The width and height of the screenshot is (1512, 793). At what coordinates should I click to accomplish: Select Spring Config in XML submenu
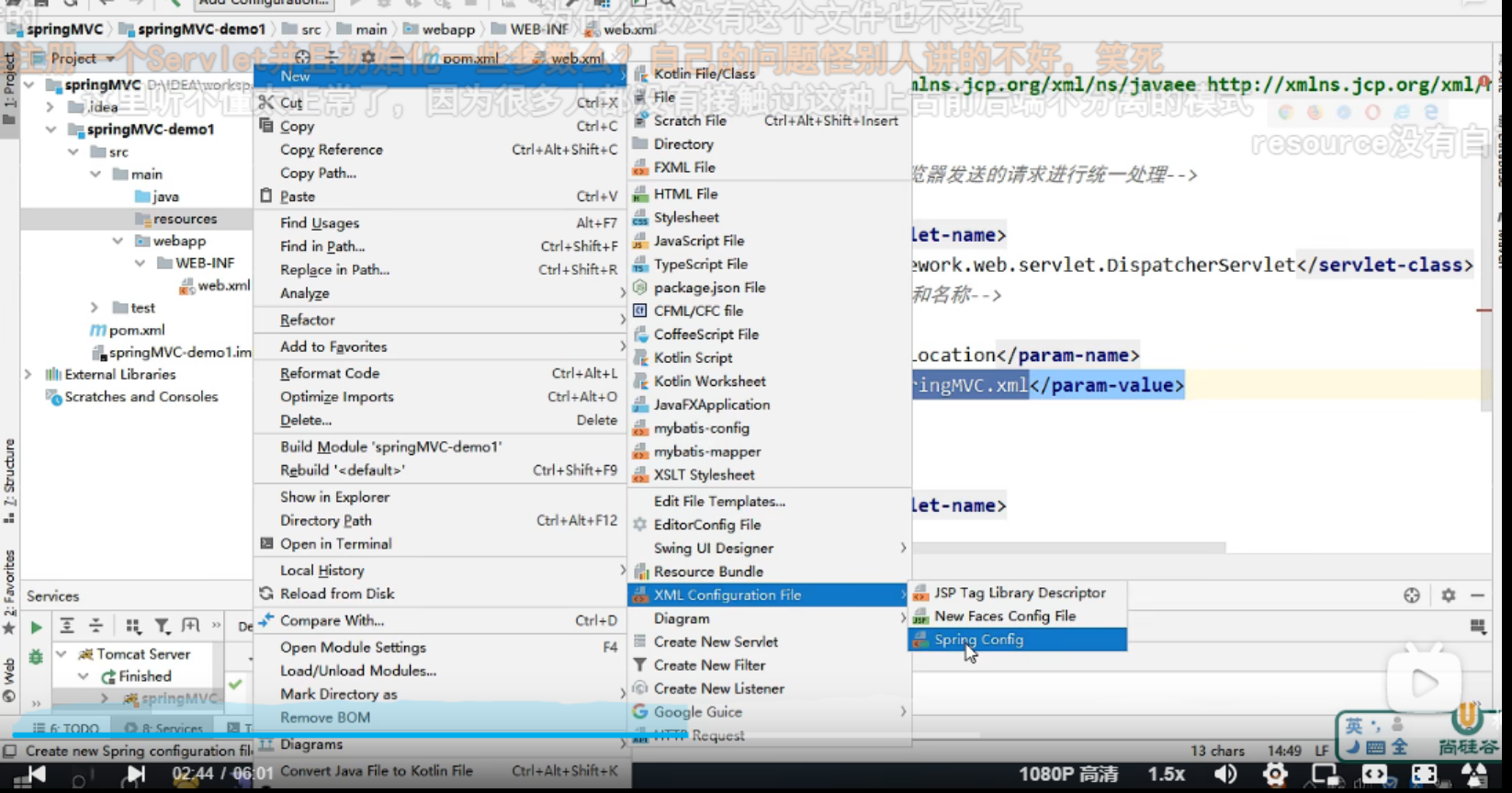(1017, 640)
